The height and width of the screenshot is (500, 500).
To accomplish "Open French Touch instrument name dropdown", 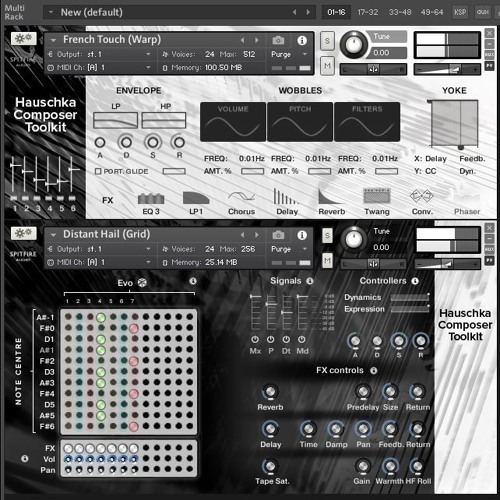I will pyautogui.click(x=53, y=40).
